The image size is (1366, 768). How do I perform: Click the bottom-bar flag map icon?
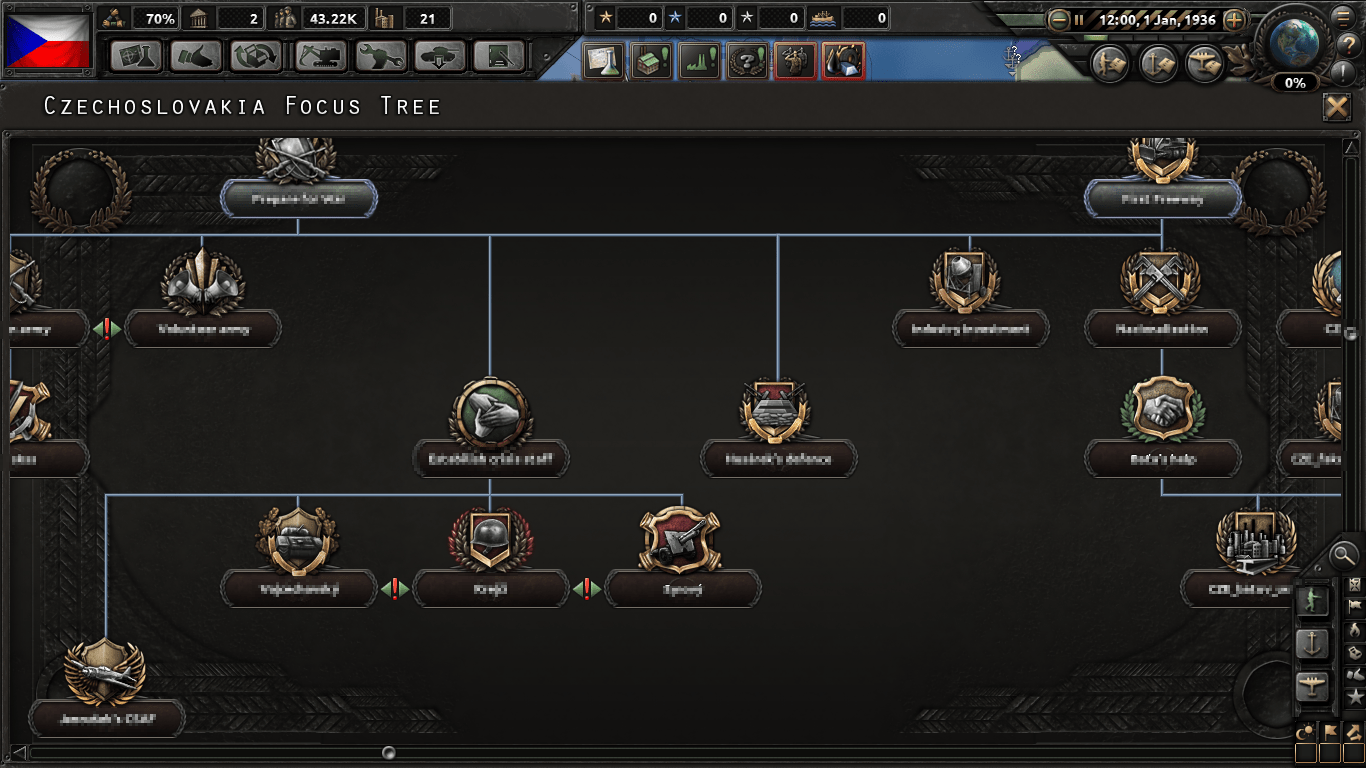click(x=1330, y=733)
